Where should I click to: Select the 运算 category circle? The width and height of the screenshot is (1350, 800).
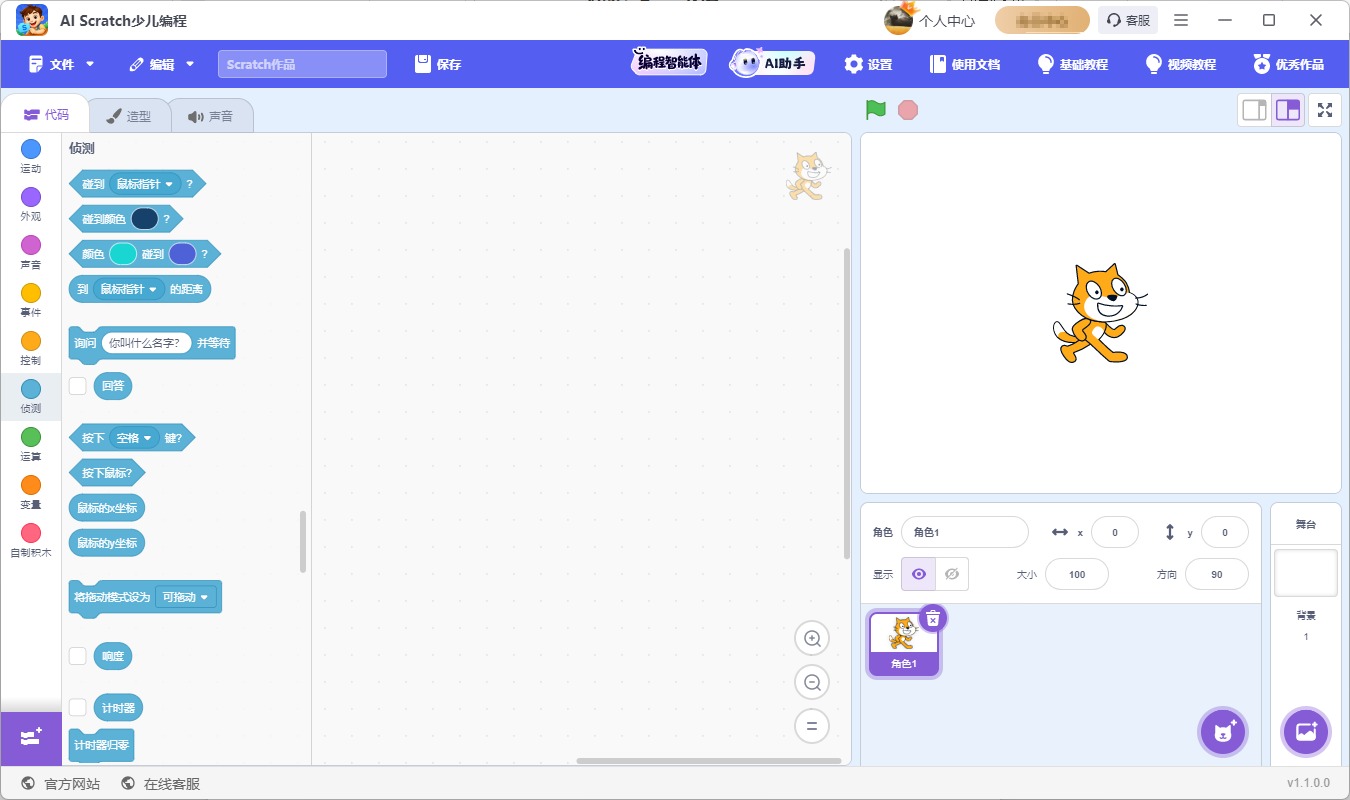31,437
